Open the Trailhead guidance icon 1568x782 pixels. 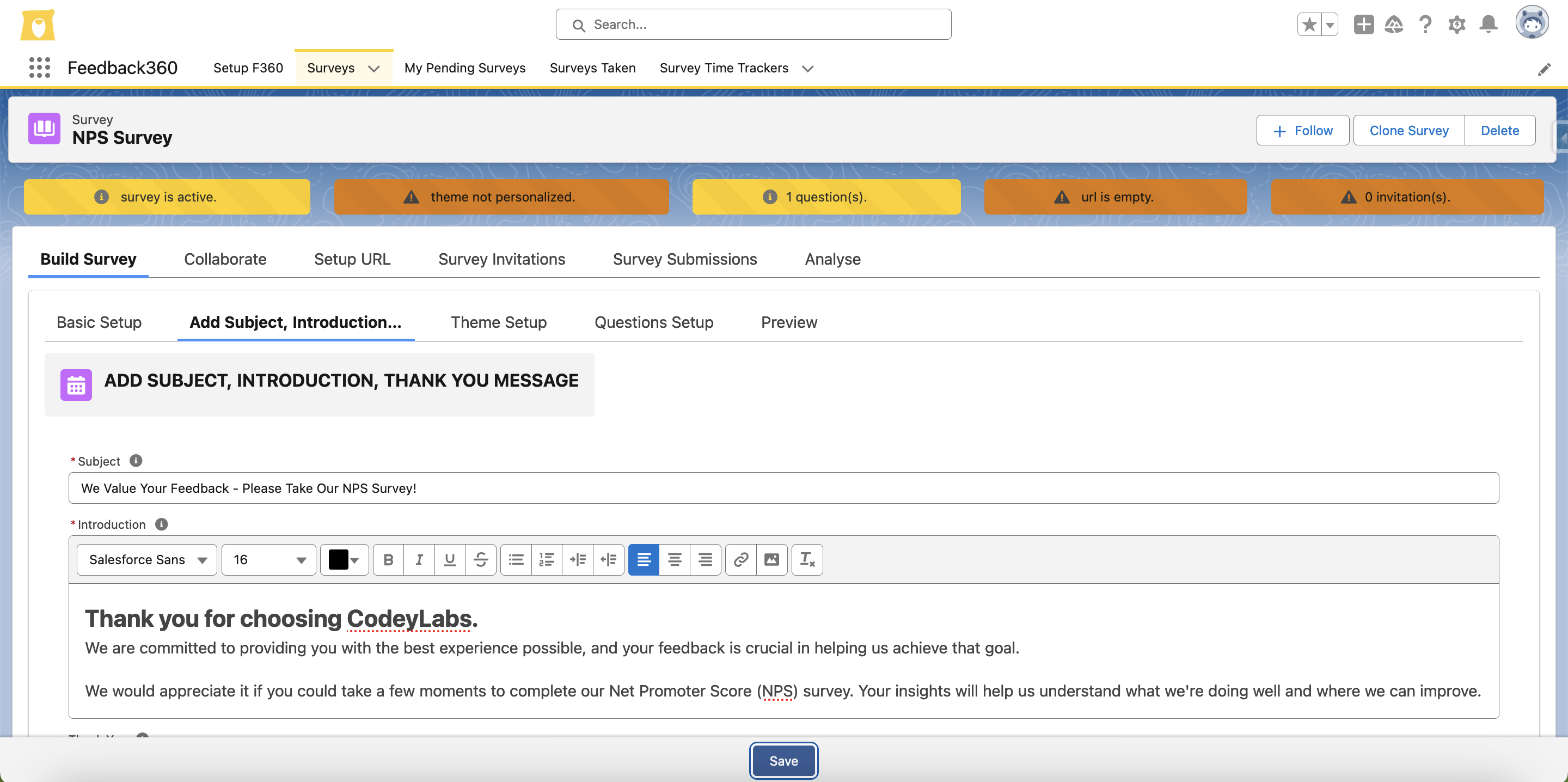[x=1394, y=25]
